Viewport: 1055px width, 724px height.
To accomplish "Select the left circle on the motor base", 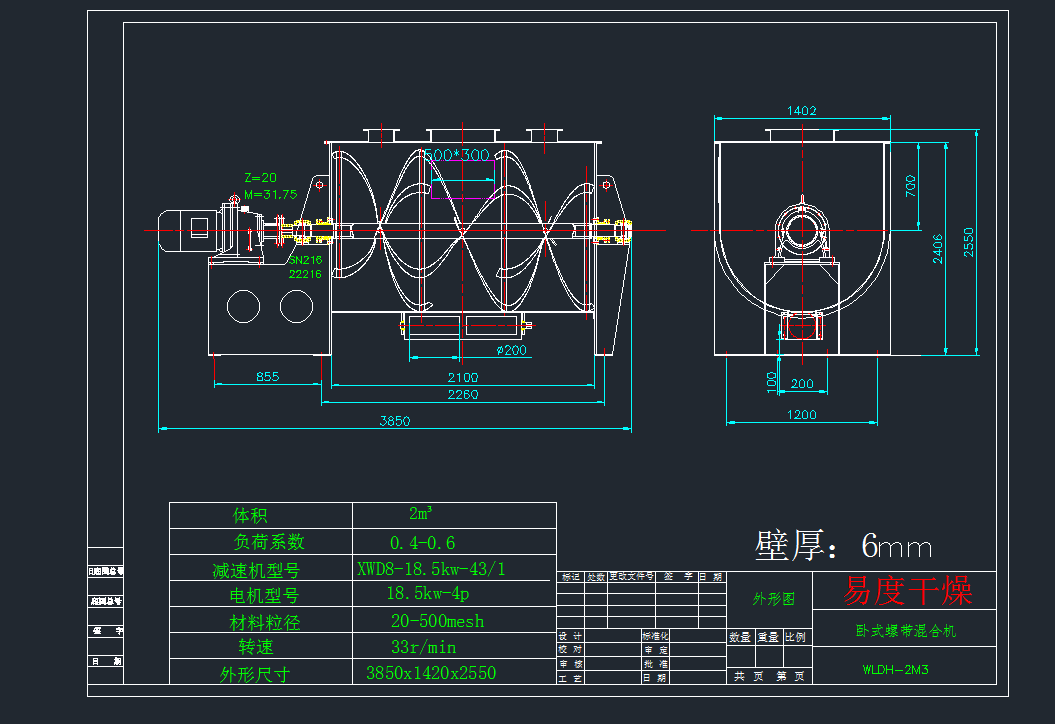I will point(243,306).
